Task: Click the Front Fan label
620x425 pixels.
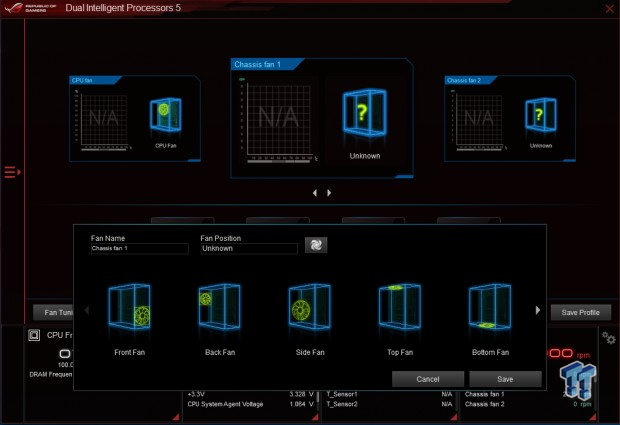Action: coord(130,352)
